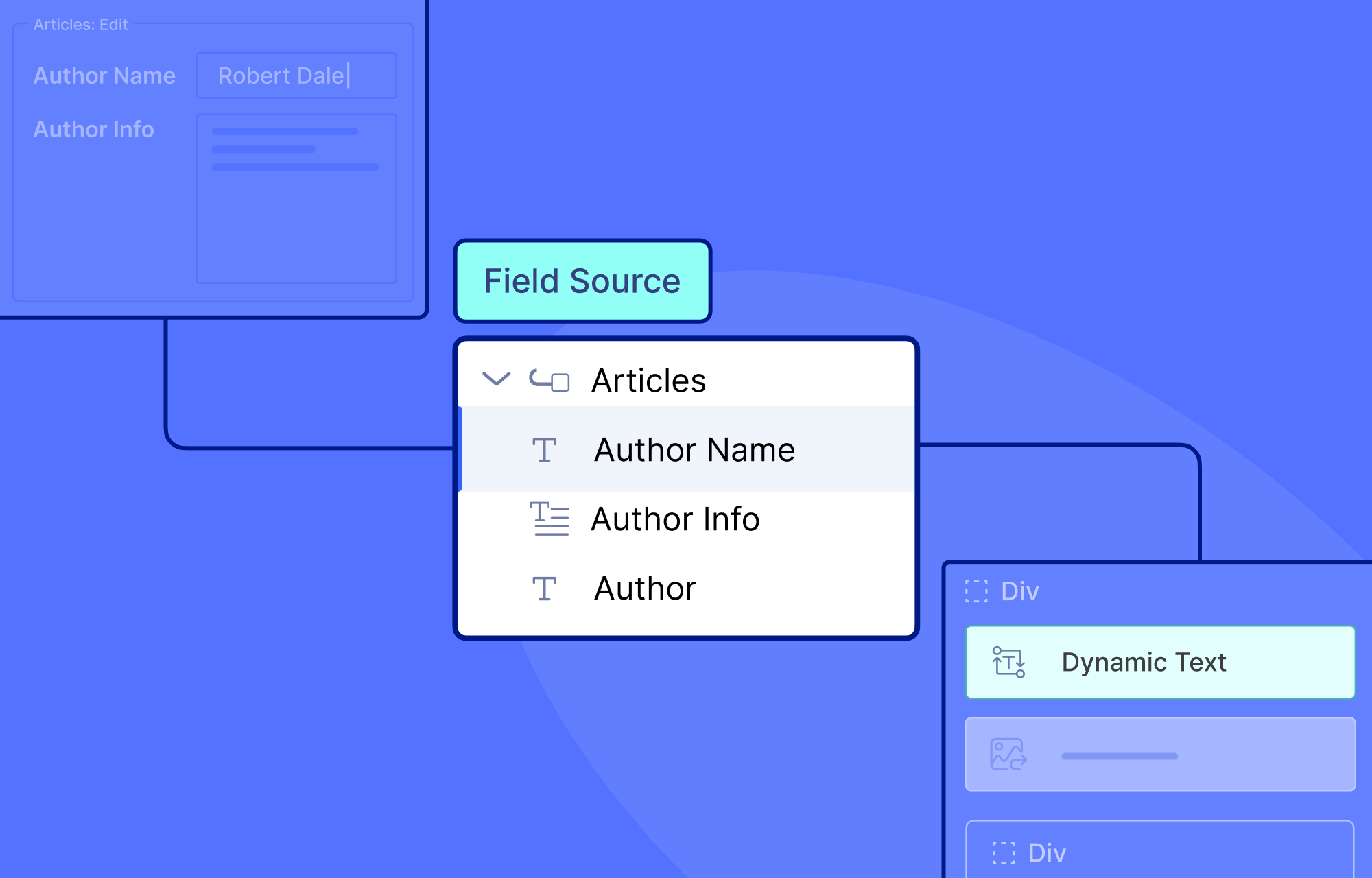Collapse the Articles chevron arrow
This screenshot has height=878, width=1372.
(x=496, y=379)
